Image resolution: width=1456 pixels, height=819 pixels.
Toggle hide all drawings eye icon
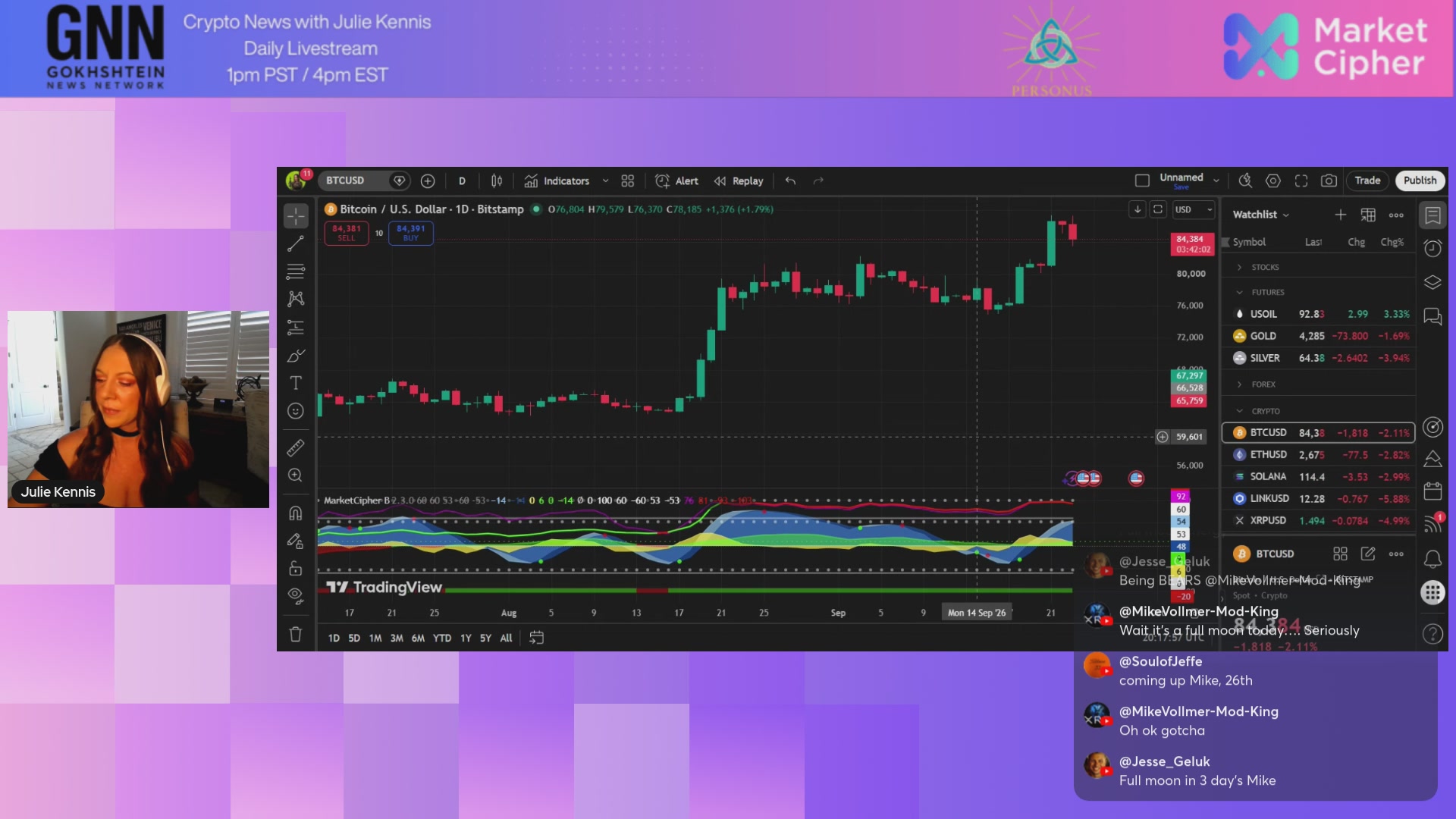tap(296, 595)
